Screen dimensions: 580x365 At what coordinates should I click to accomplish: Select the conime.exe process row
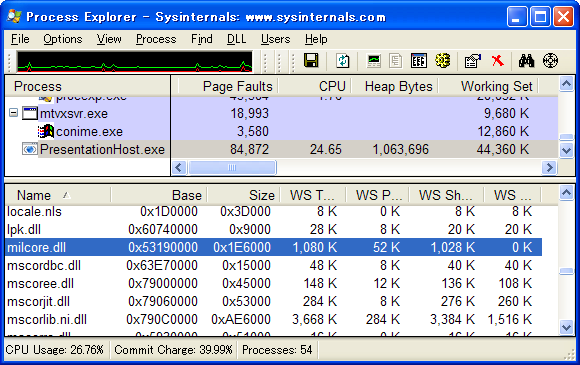(281, 131)
